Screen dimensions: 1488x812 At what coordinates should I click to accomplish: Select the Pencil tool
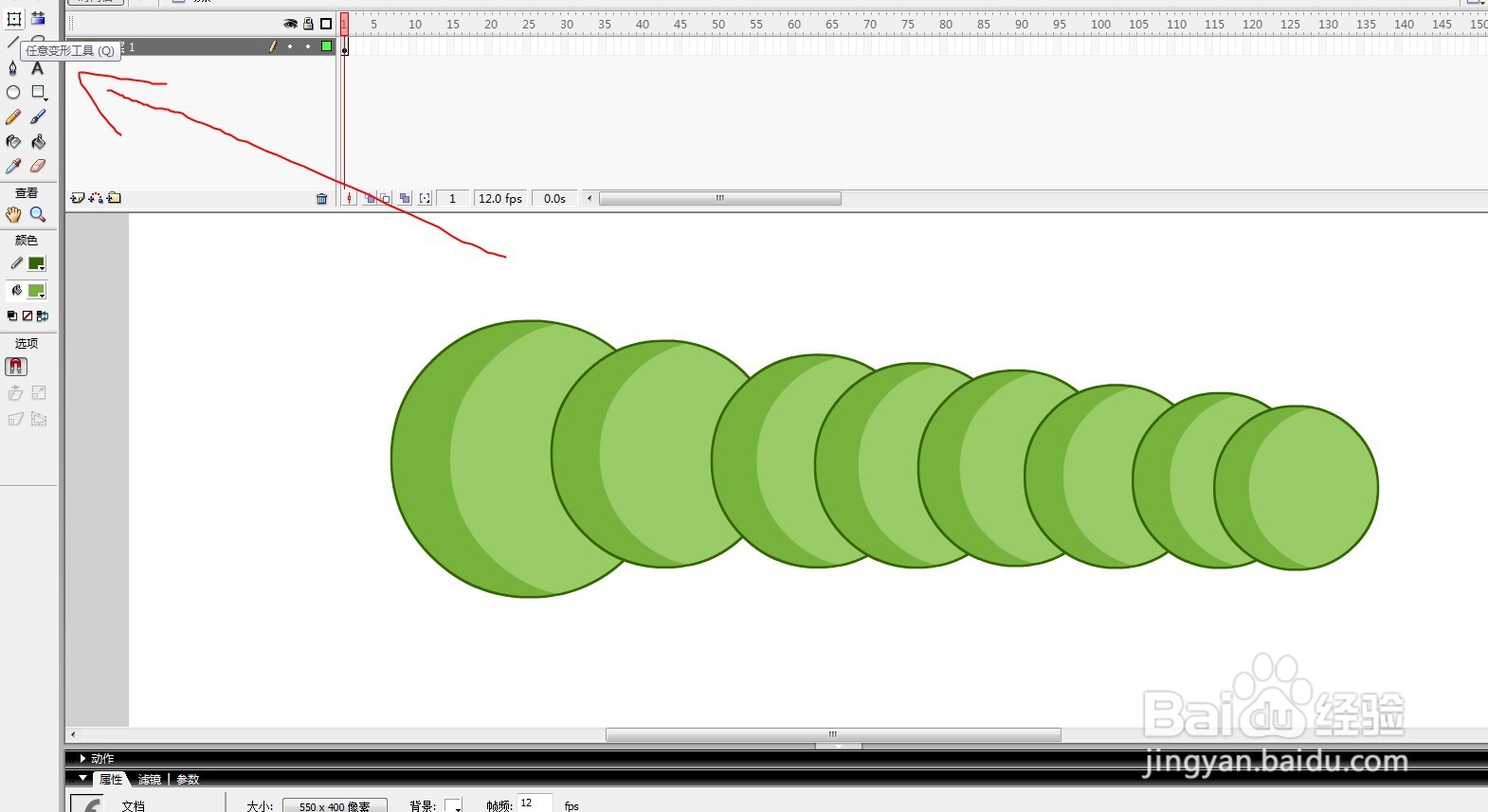13,117
